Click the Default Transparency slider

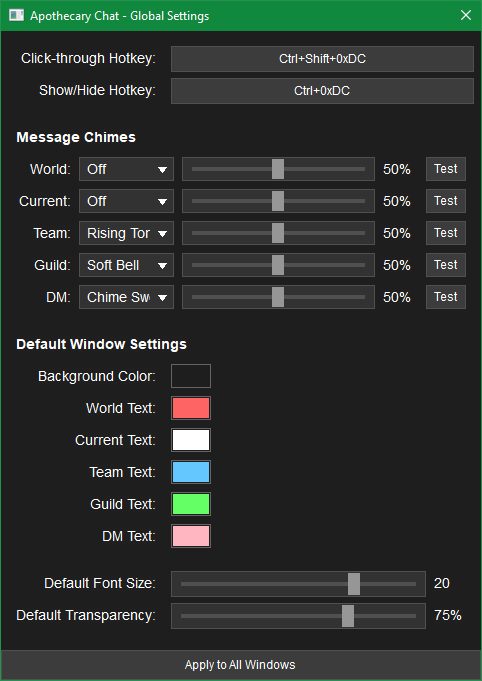[x=298, y=616]
